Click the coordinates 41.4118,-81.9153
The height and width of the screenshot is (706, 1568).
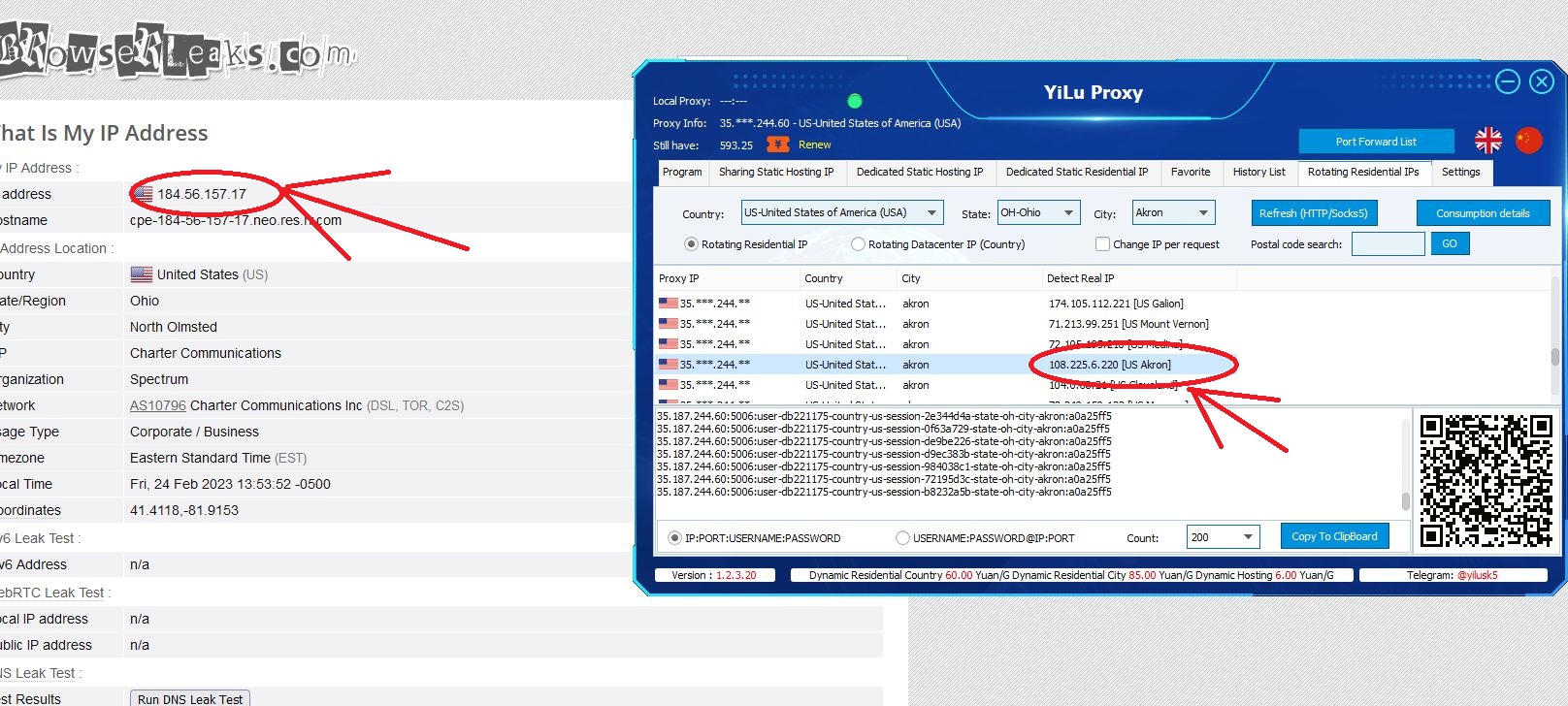click(x=184, y=510)
